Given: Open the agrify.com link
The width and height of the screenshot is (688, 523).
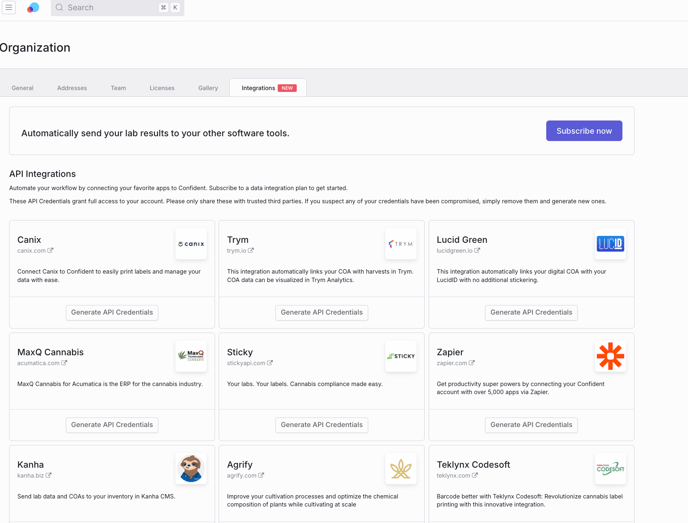Looking at the screenshot, I should 245,475.
